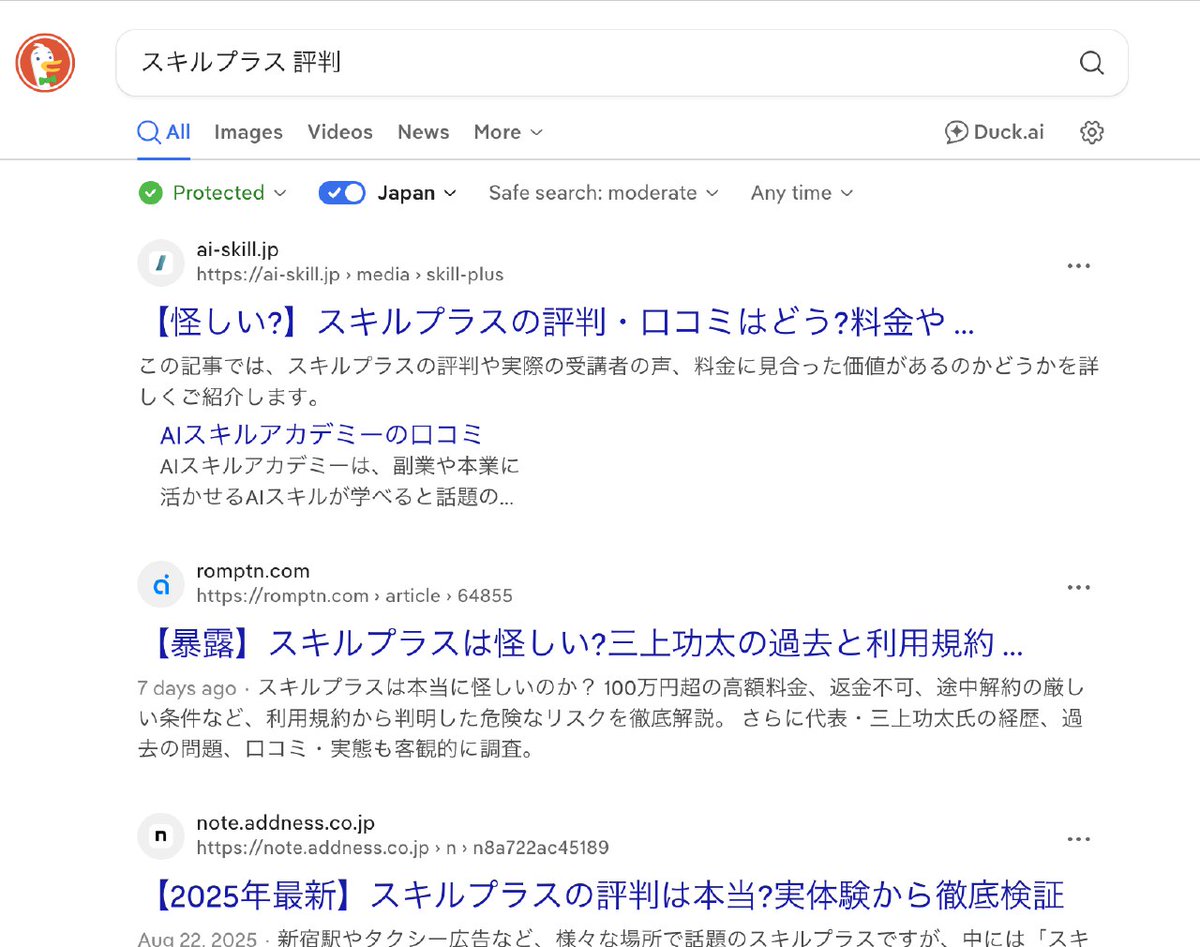
Task: Click the DuckDuckGo duck logo
Action: coord(45,62)
